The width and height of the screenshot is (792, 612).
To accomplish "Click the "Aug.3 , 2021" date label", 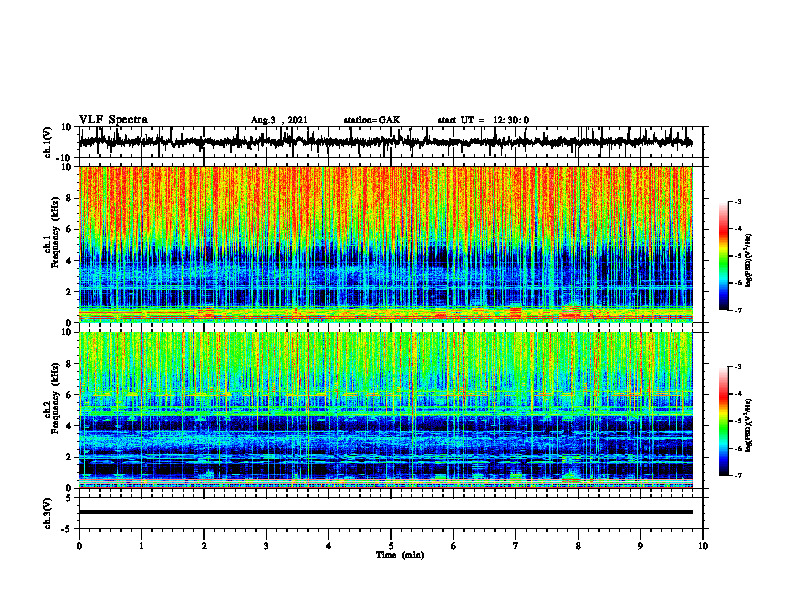I will [x=279, y=120].
